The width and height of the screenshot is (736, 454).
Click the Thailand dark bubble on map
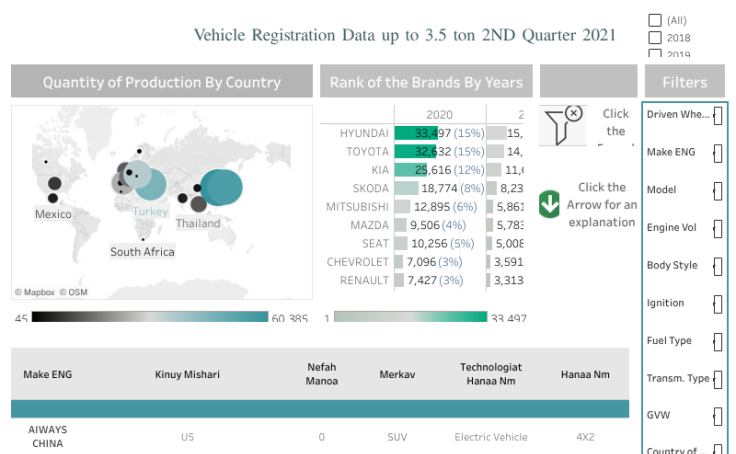(x=198, y=204)
